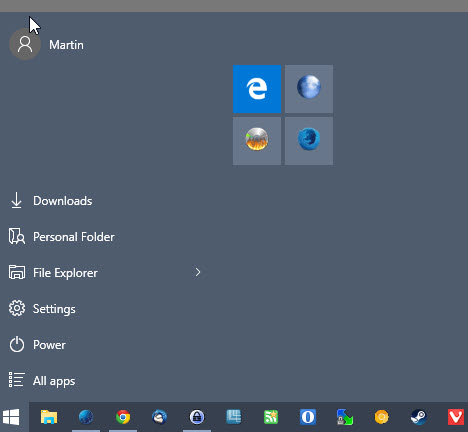Open Steam from the taskbar

(419, 417)
